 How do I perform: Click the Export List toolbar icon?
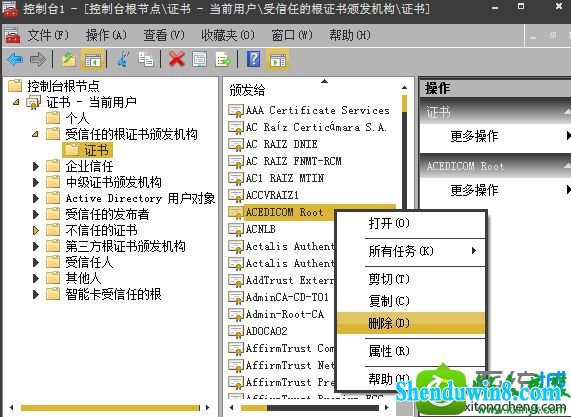point(223,59)
